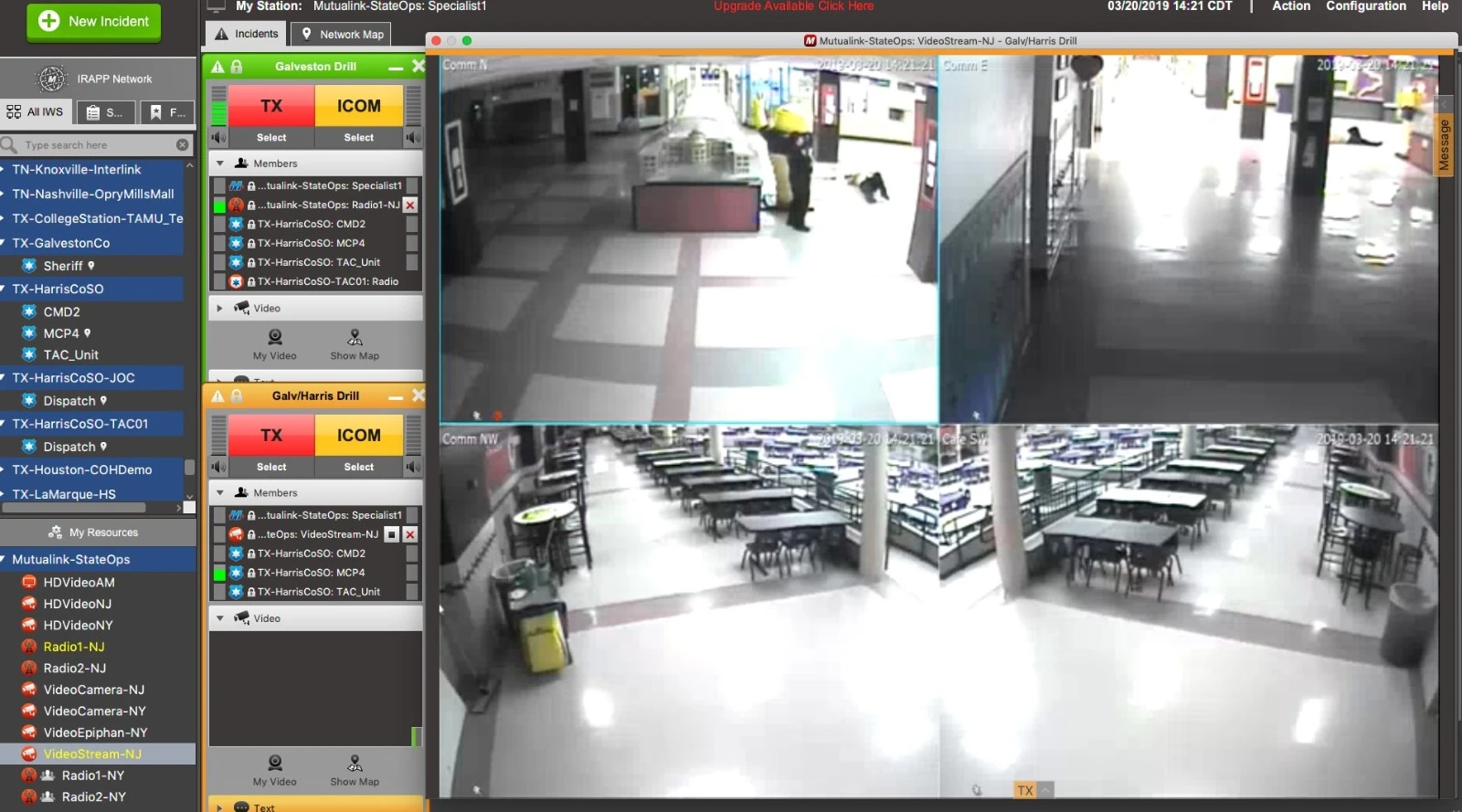Click the Dispatch badge icon under TX-HarrisCoSO-JOC
The height and width of the screenshot is (812, 1462).
pos(29,401)
